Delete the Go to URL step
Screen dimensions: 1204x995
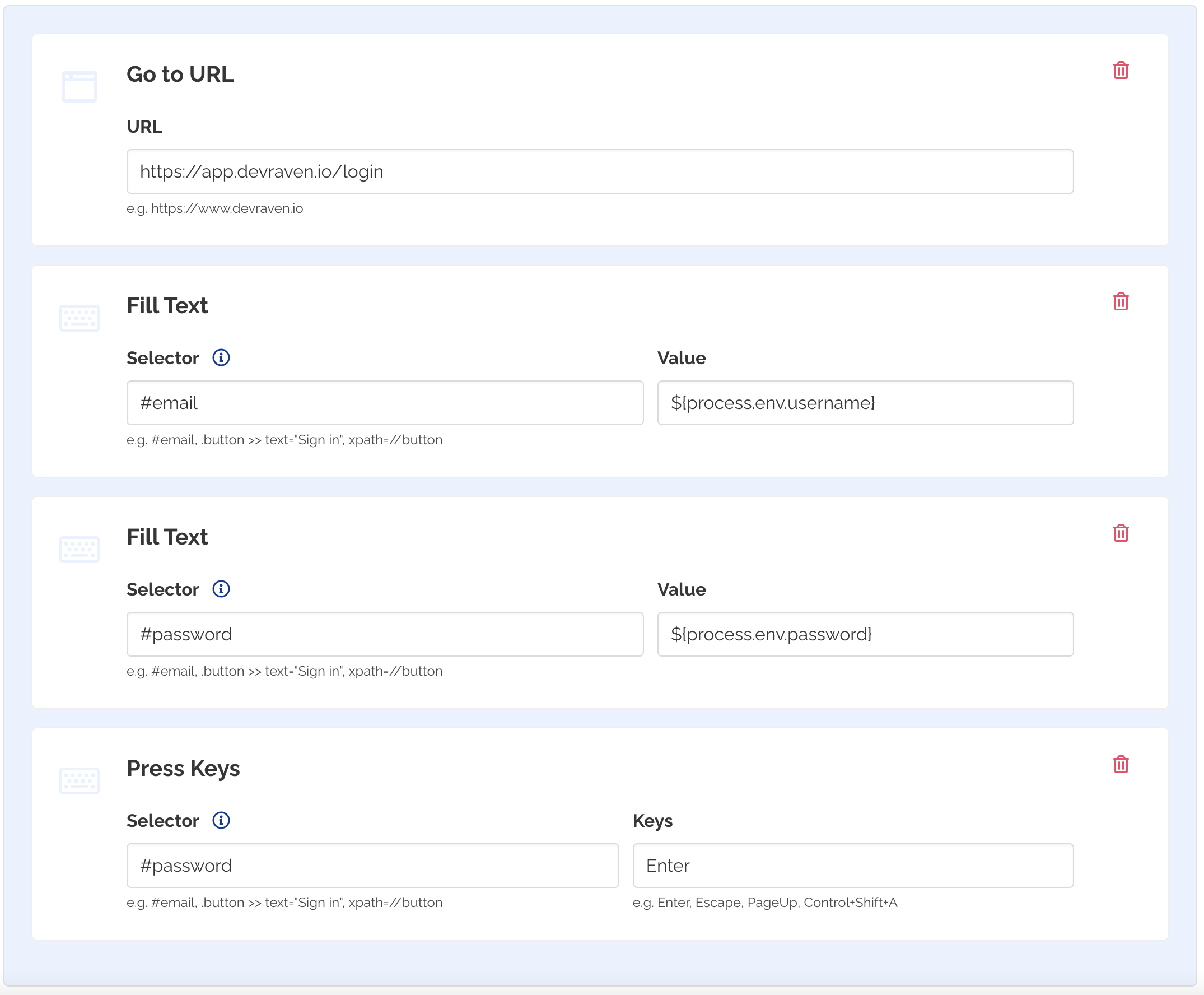[x=1121, y=71]
